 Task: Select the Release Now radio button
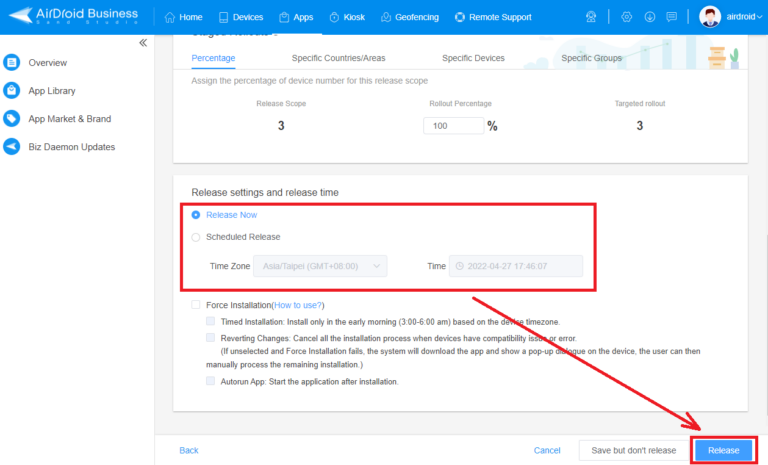click(x=196, y=215)
